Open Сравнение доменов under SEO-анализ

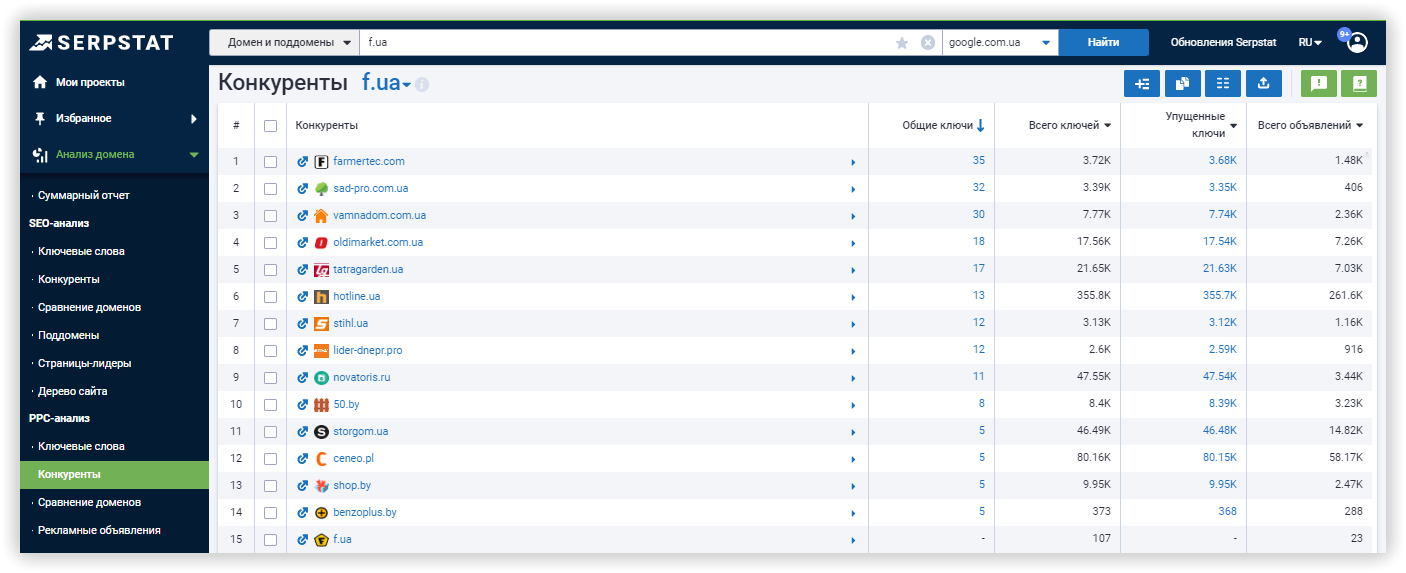[89, 307]
